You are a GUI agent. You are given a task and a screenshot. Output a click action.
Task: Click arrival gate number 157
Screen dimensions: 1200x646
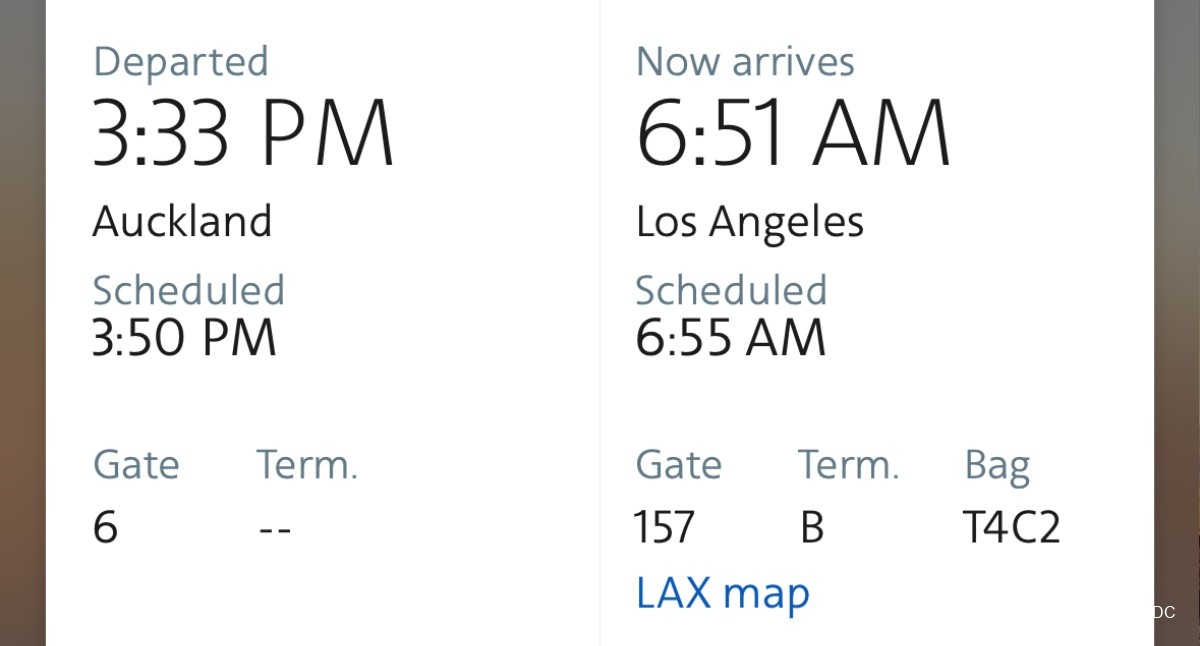[x=664, y=527]
